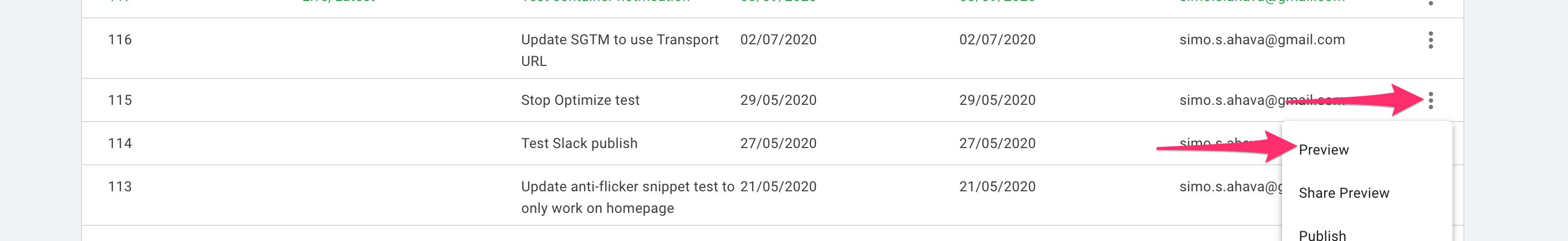Viewport: 1568px width, 241px height.
Task: Open version ID 114
Action: (120, 143)
